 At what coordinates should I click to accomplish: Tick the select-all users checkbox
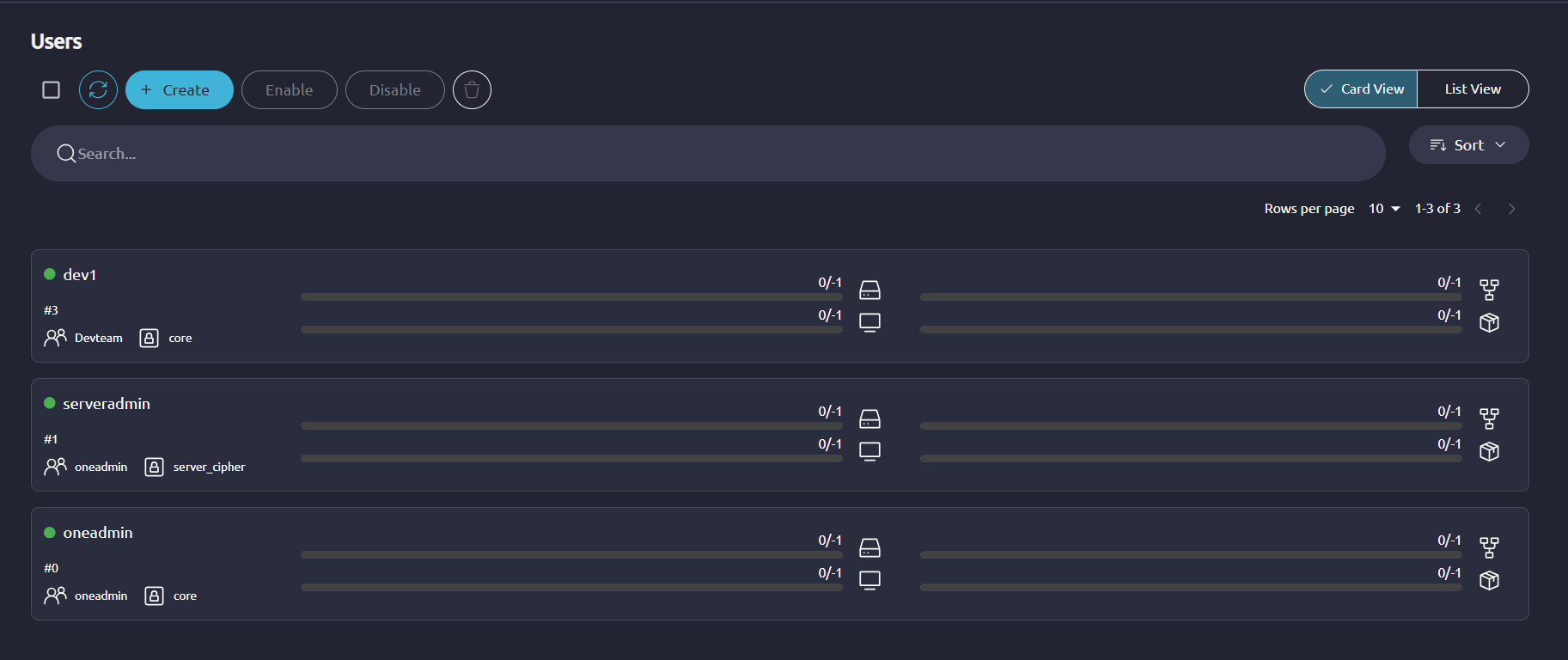pos(52,89)
